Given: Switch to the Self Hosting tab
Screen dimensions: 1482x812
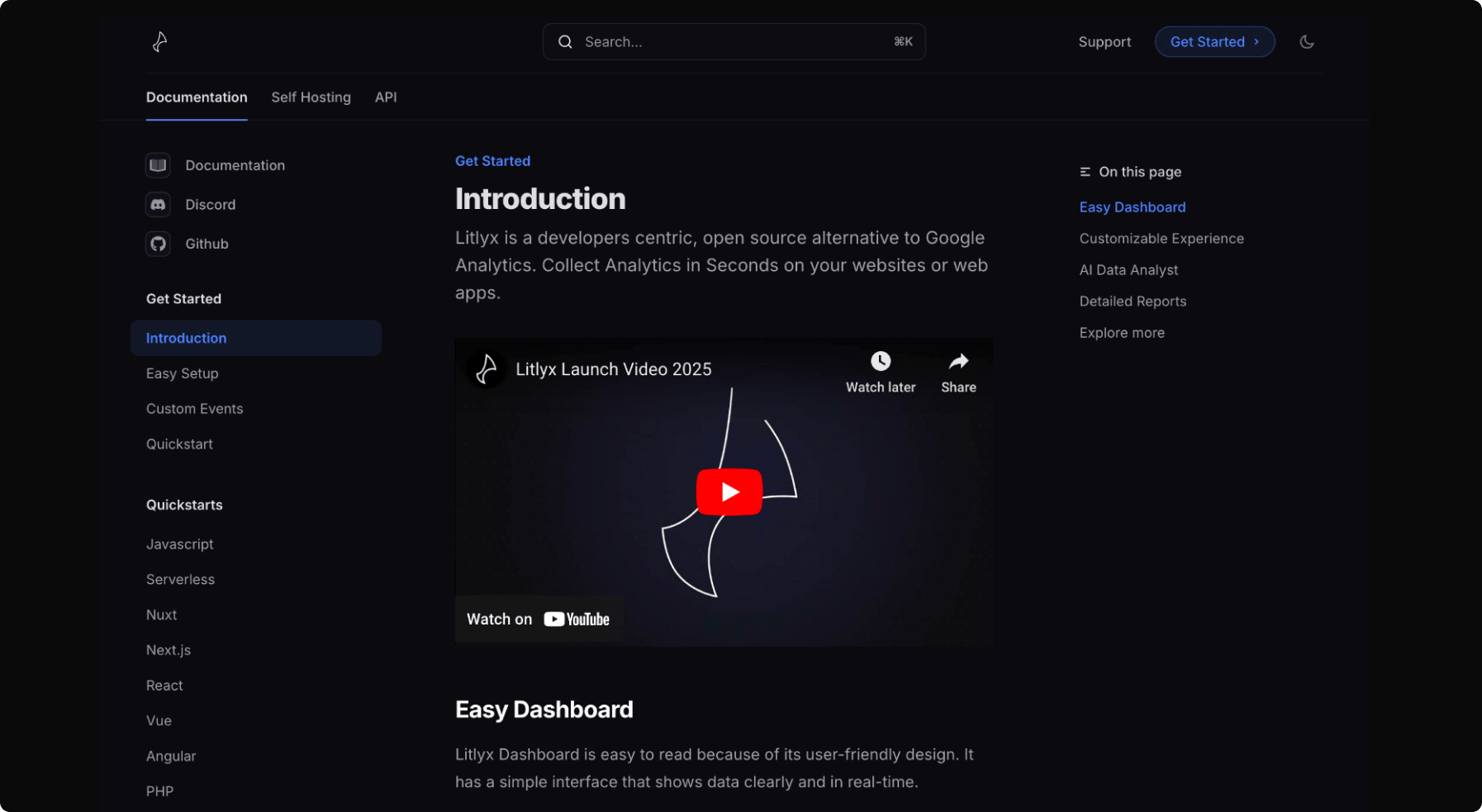Looking at the screenshot, I should [x=311, y=97].
